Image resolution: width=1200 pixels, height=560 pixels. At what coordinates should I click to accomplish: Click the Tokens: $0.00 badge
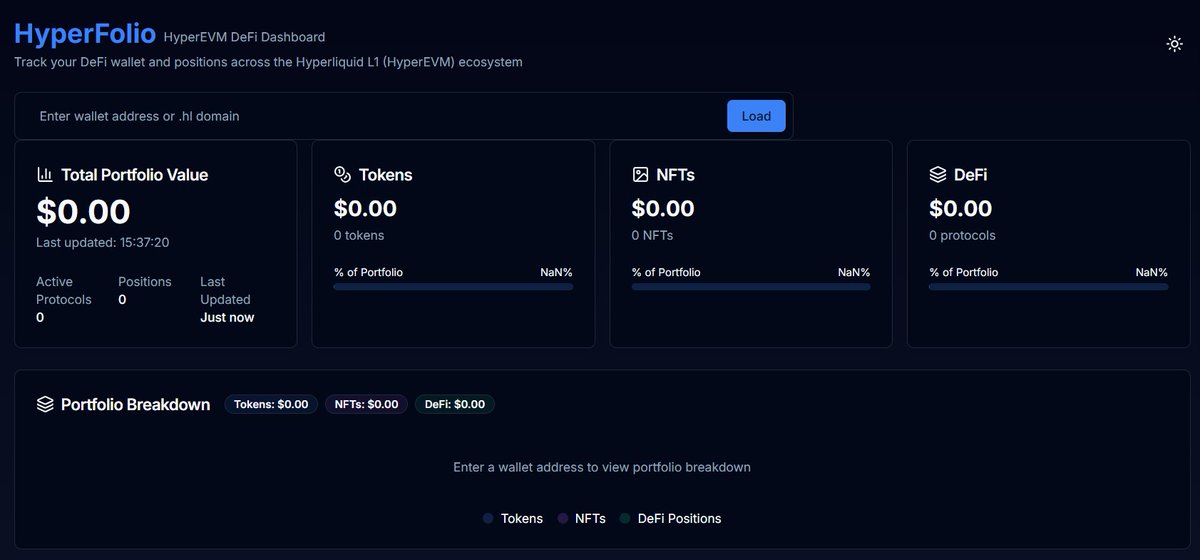point(271,404)
